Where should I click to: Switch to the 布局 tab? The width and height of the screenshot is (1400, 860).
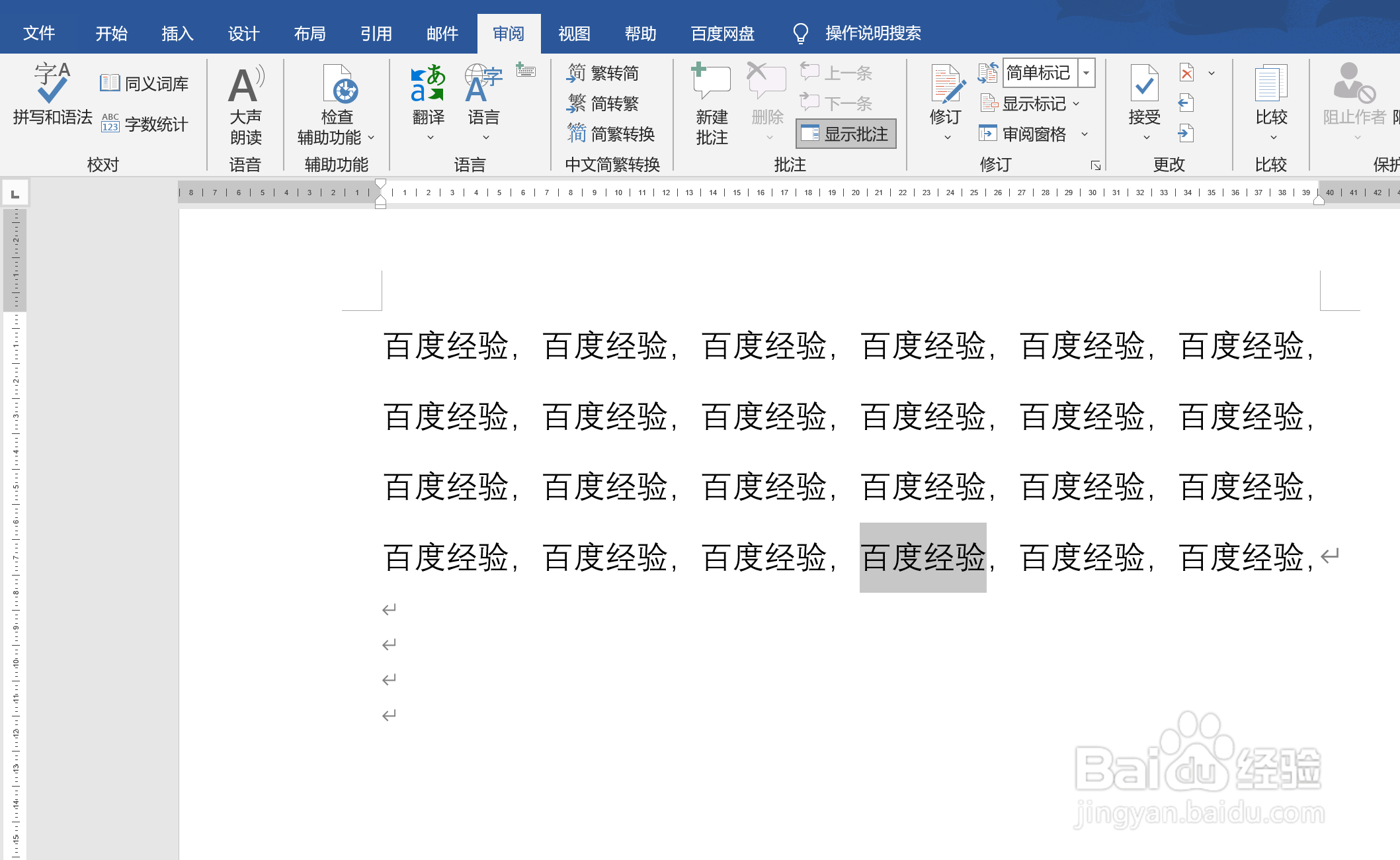(x=309, y=33)
